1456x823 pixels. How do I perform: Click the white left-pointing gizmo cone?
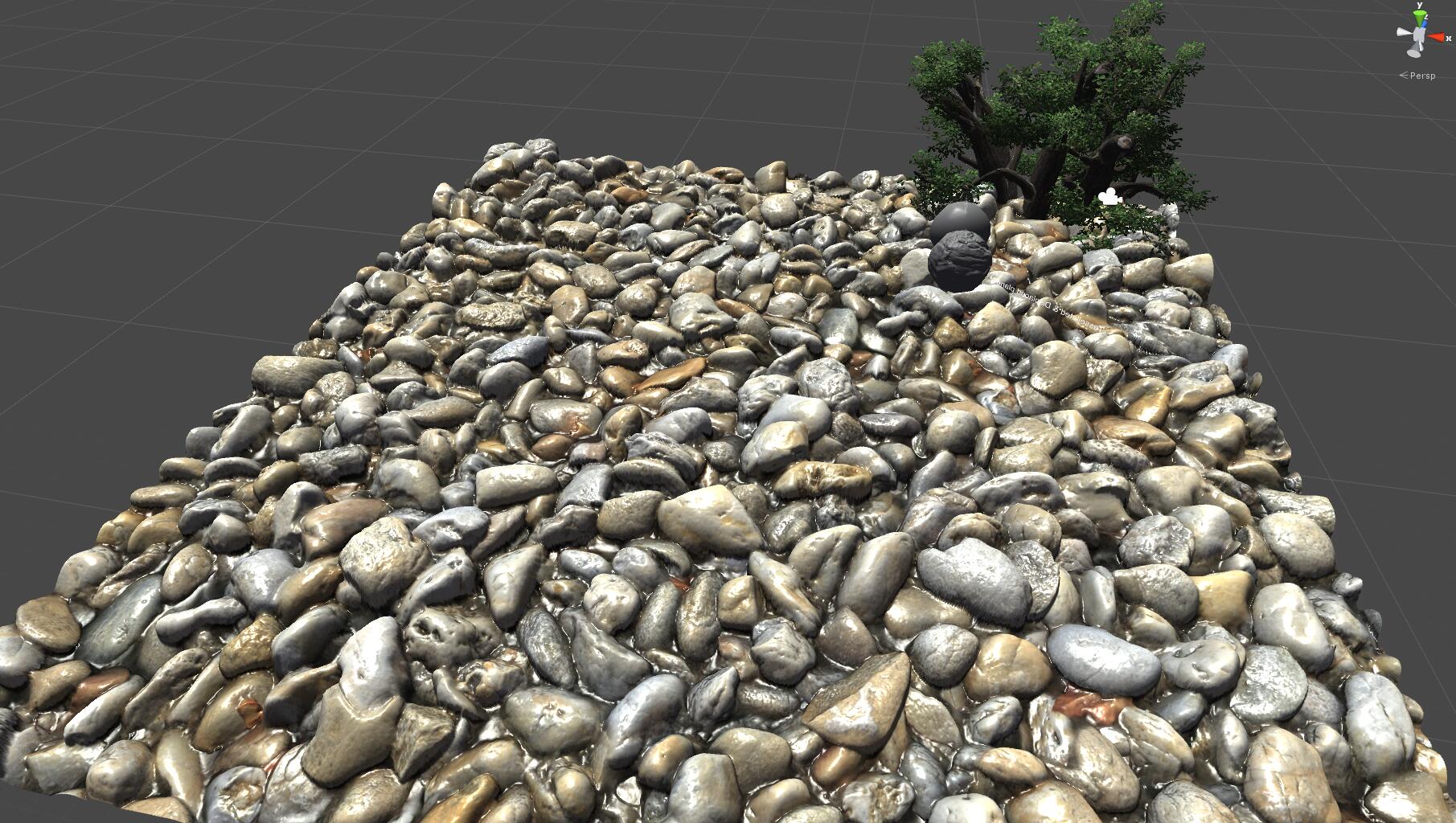[1405, 32]
